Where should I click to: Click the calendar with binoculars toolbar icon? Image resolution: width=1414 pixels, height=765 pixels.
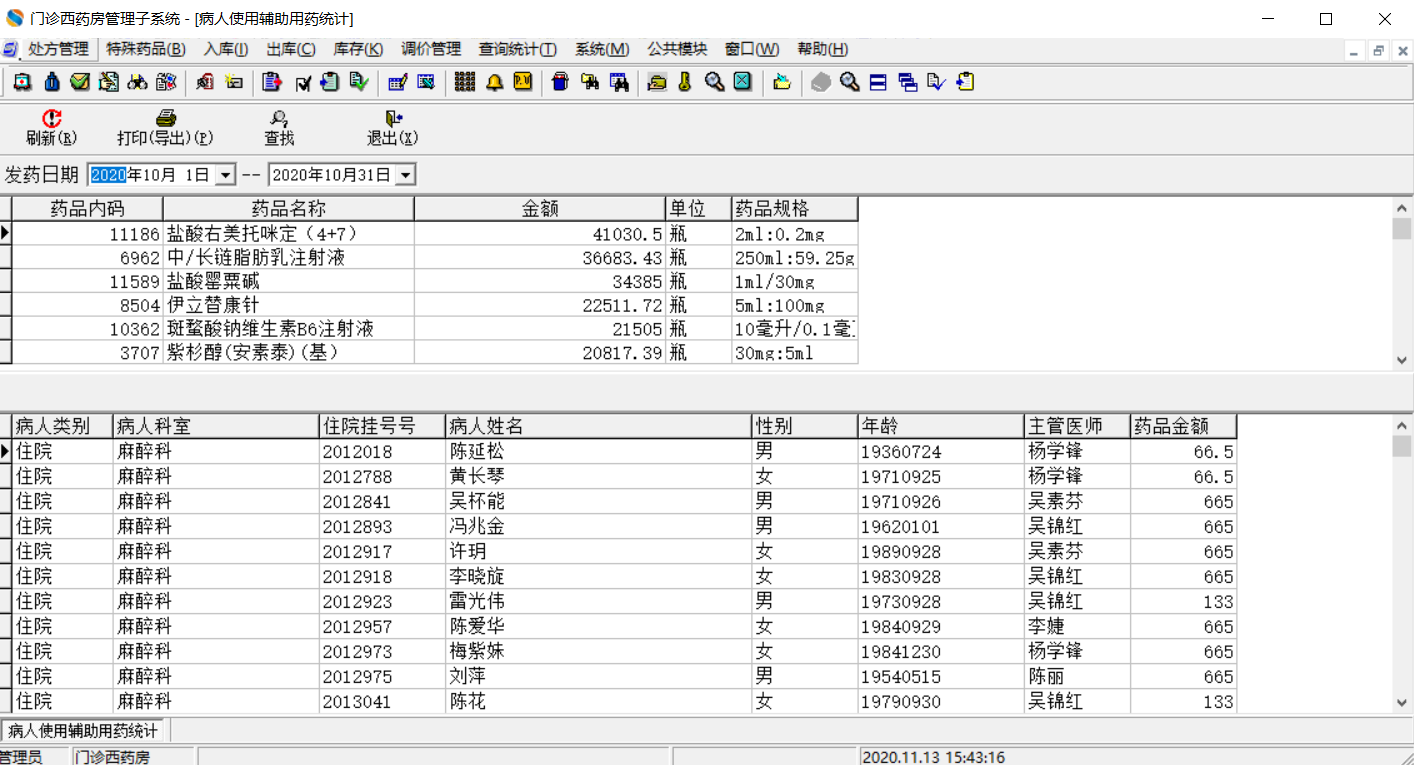click(x=619, y=82)
